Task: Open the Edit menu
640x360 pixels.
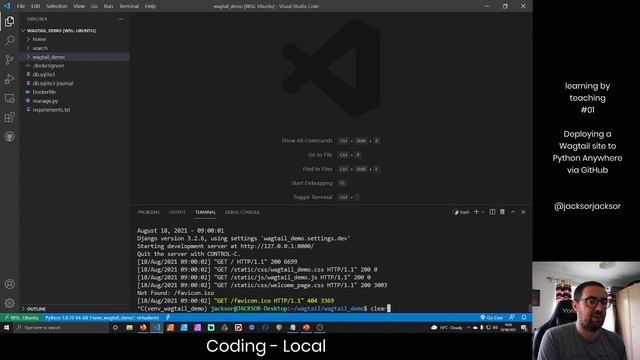Action: coord(36,6)
